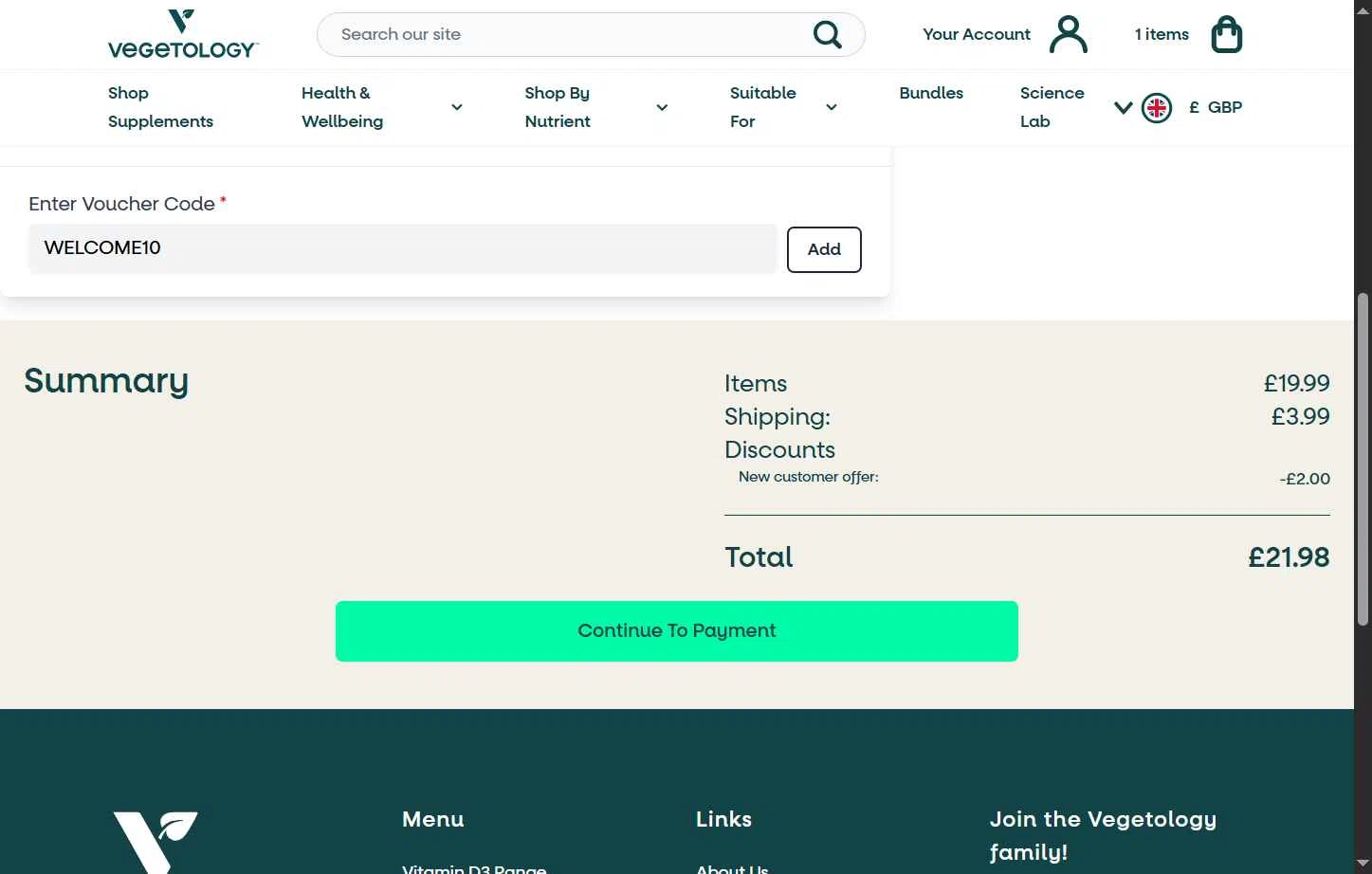The height and width of the screenshot is (874, 1372).
Task: Click the Vegetology logo in the header
Action: click(x=182, y=35)
